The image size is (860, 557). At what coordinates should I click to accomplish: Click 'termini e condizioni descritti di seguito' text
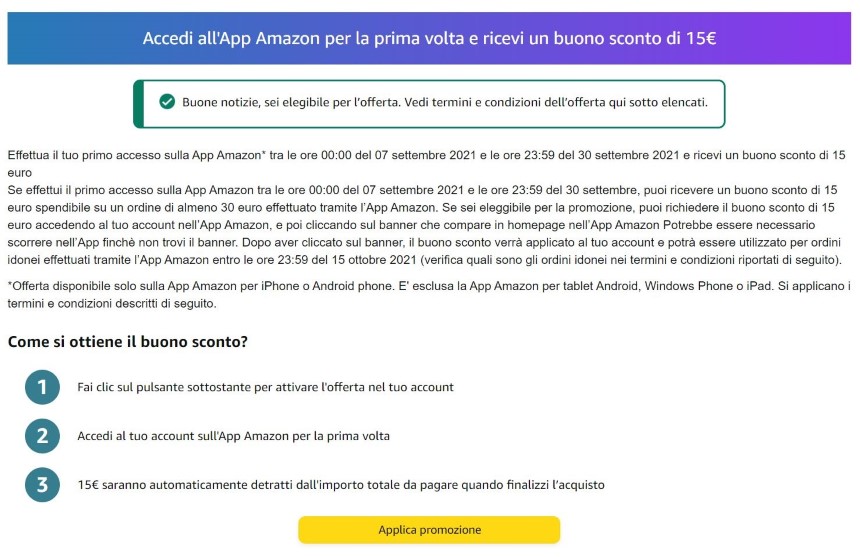[x=112, y=303]
